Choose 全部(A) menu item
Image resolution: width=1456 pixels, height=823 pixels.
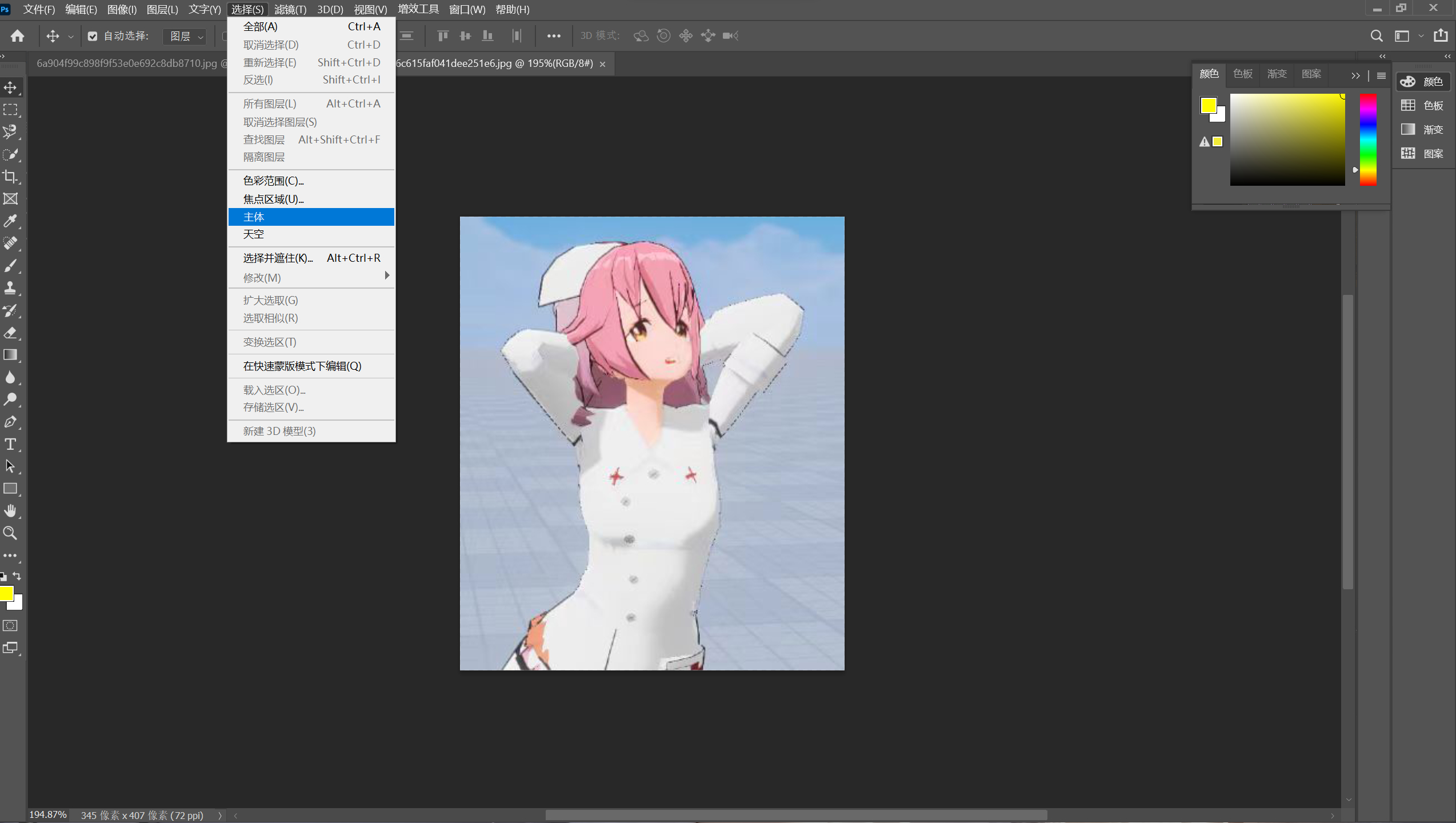[311, 26]
